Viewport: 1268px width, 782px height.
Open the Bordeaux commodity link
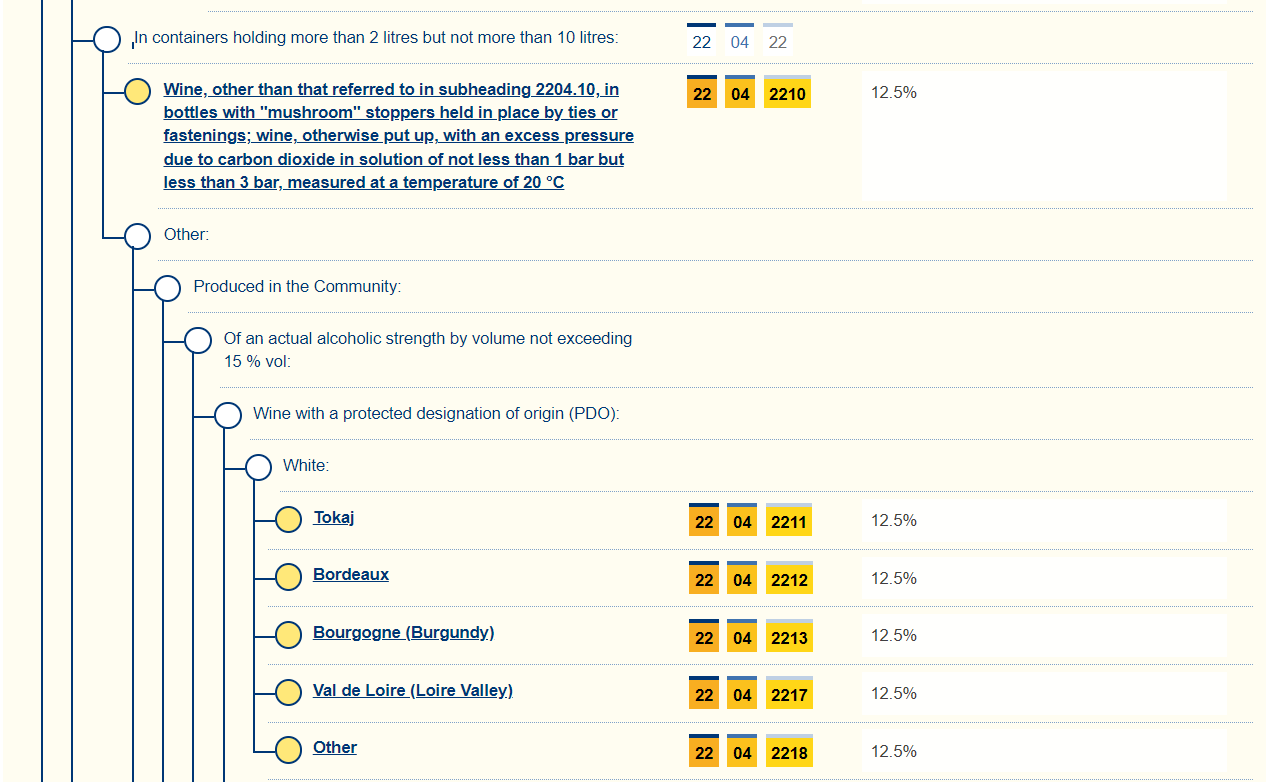pyautogui.click(x=350, y=574)
